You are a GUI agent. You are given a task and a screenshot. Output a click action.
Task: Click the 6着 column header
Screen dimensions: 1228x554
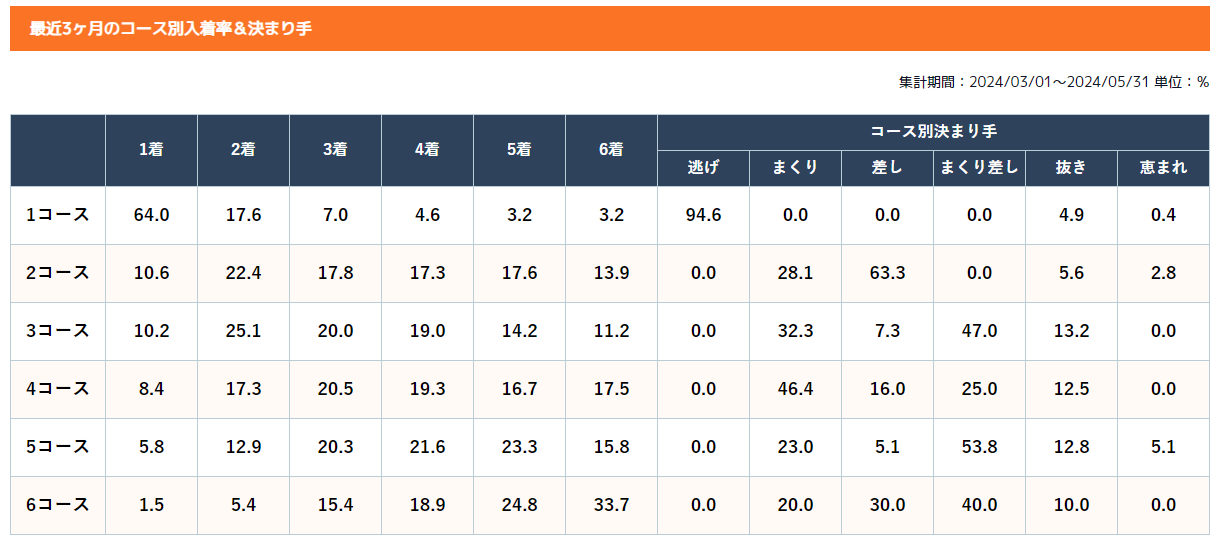click(x=611, y=150)
